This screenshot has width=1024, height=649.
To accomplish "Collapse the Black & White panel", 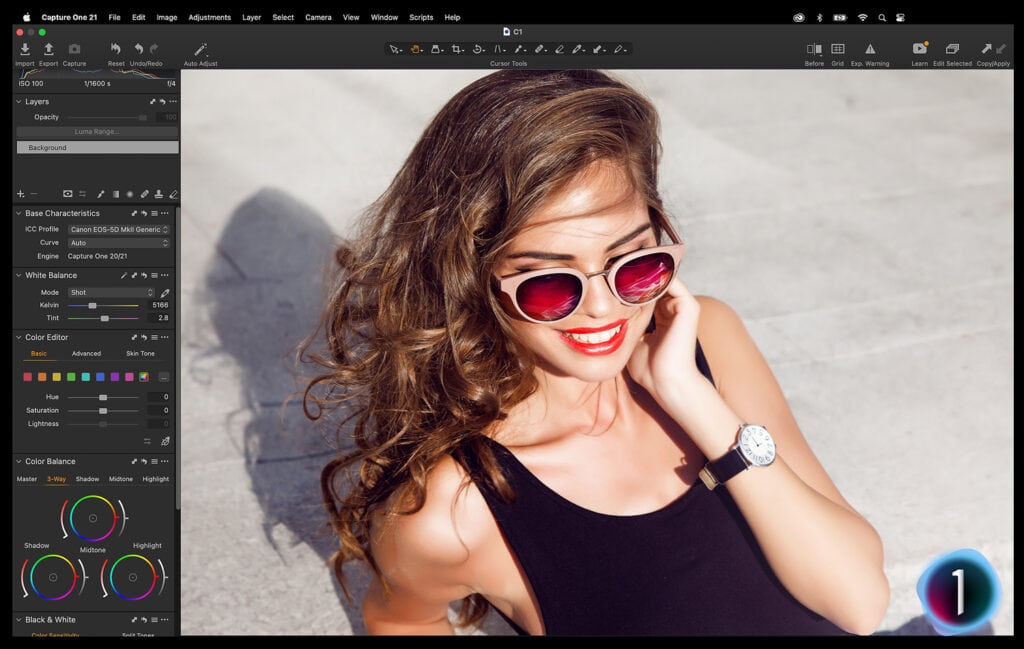I will pos(18,620).
